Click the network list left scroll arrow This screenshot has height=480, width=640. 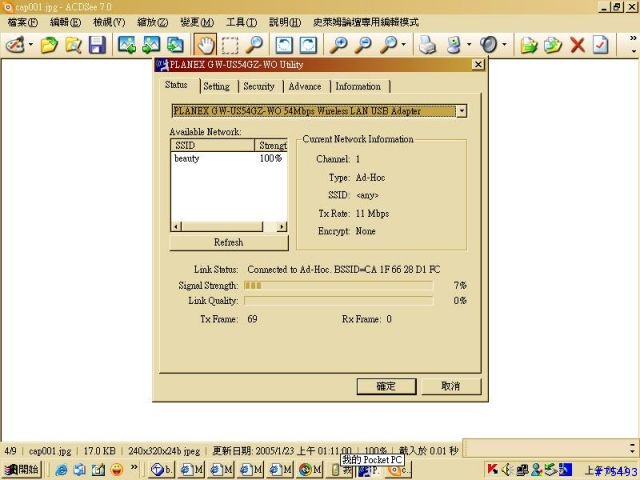[x=176, y=227]
